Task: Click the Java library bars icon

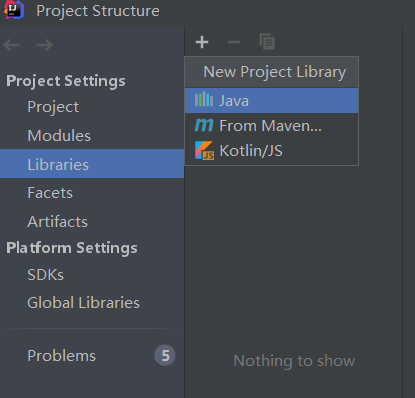Action: pyautogui.click(x=204, y=99)
